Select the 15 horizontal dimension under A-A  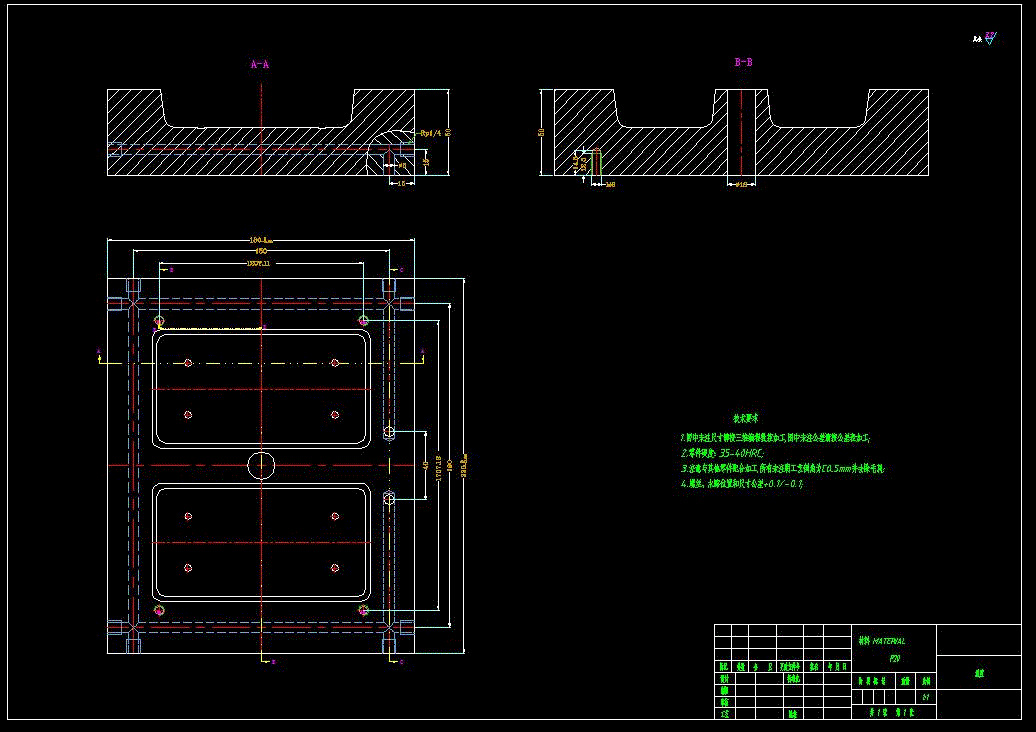click(x=400, y=183)
